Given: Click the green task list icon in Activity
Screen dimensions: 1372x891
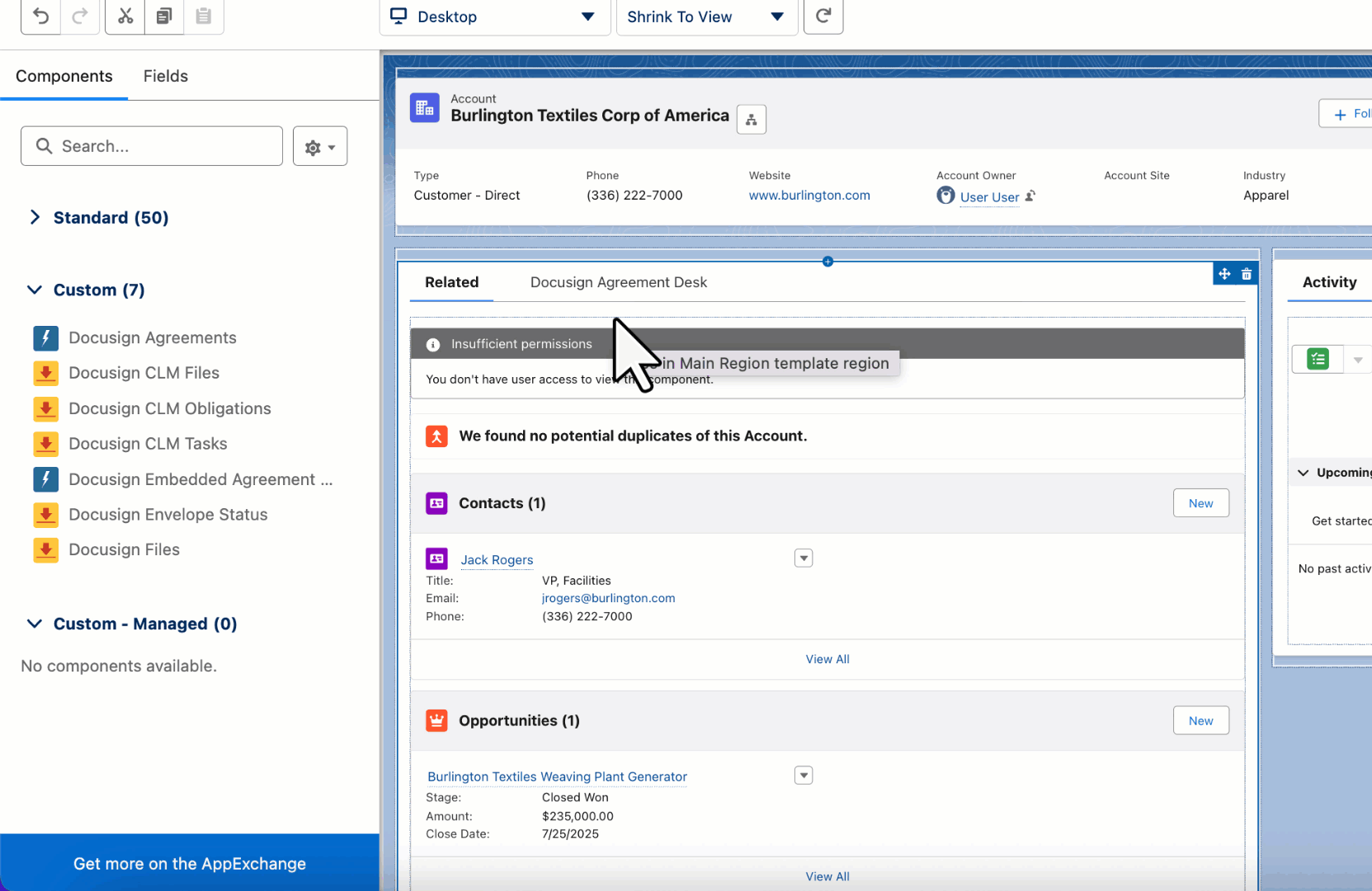Looking at the screenshot, I should 1317,359.
